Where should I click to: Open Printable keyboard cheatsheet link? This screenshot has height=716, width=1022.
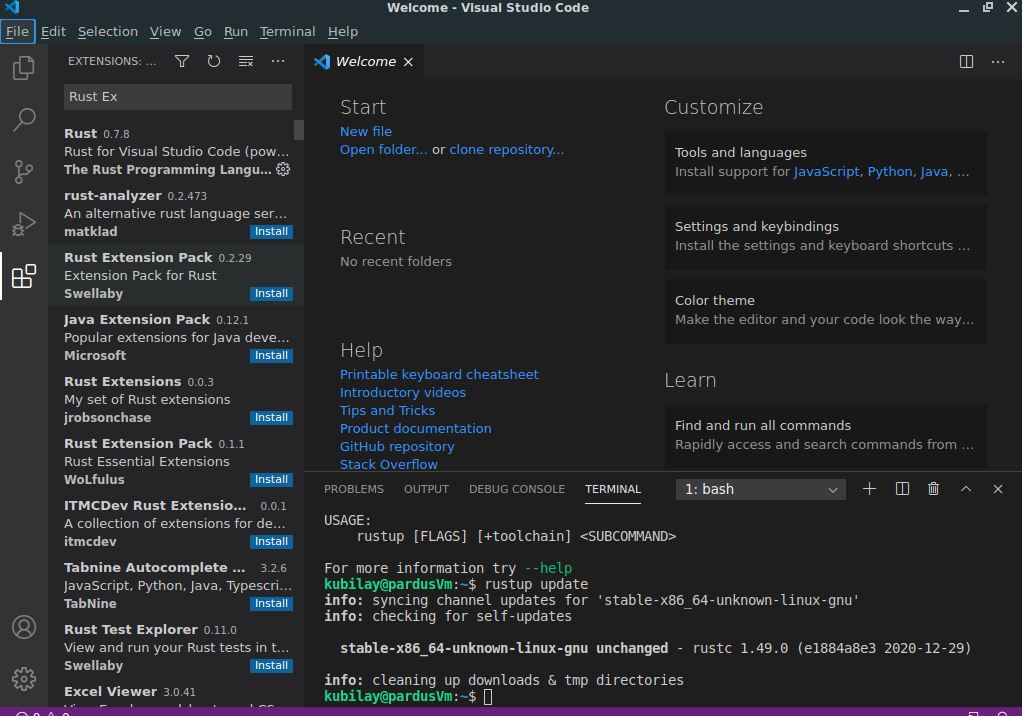click(x=439, y=375)
